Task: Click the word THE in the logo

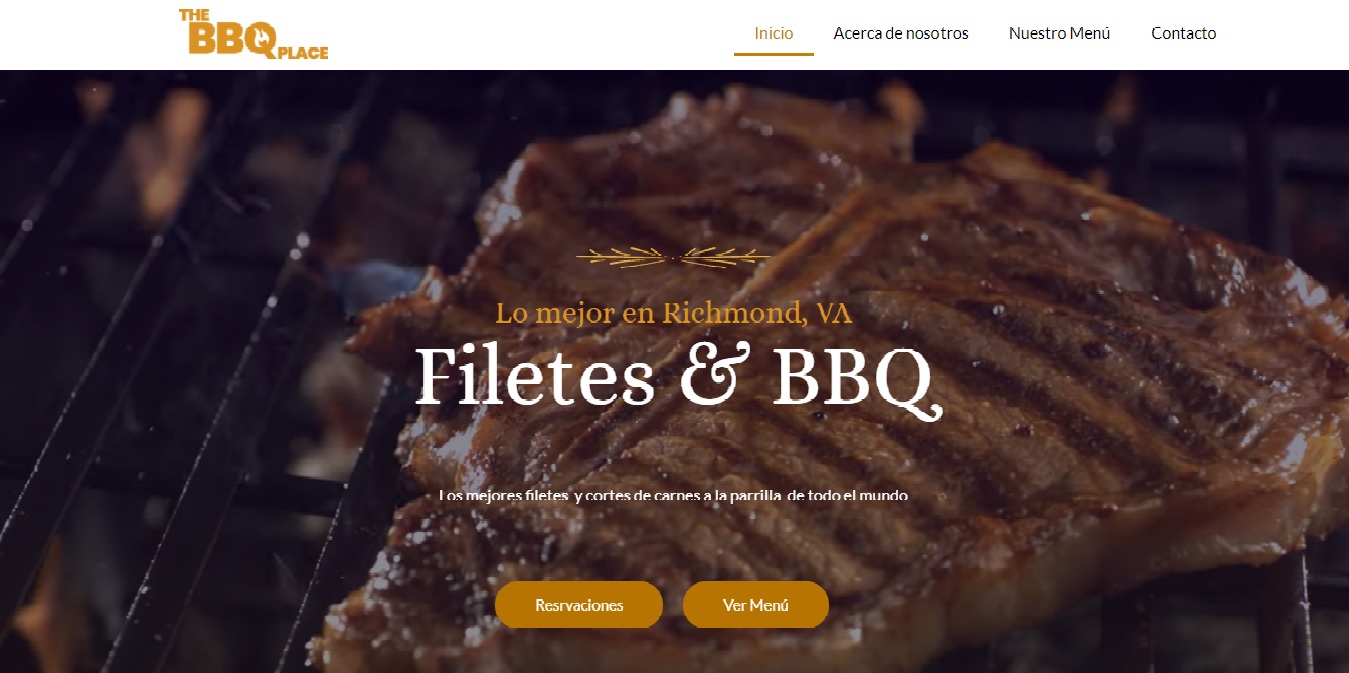Action: [x=193, y=15]
